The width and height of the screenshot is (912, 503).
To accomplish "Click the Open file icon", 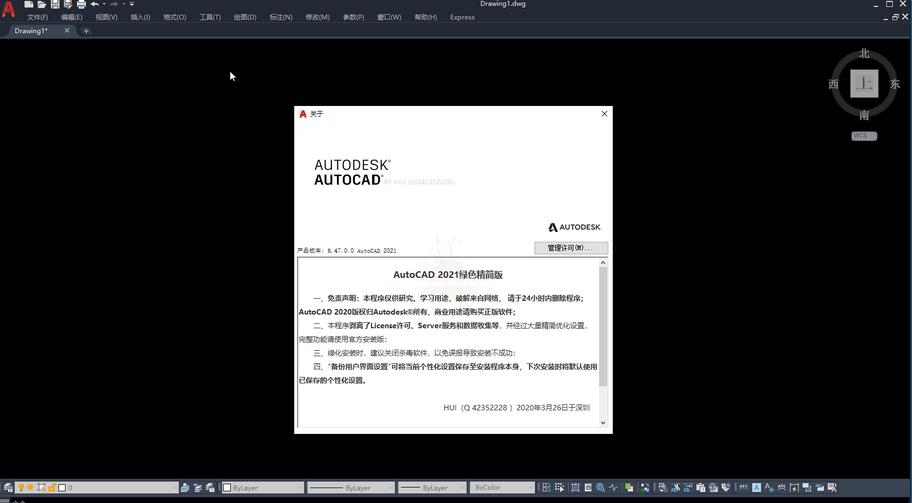I will (x=41, y=4).
